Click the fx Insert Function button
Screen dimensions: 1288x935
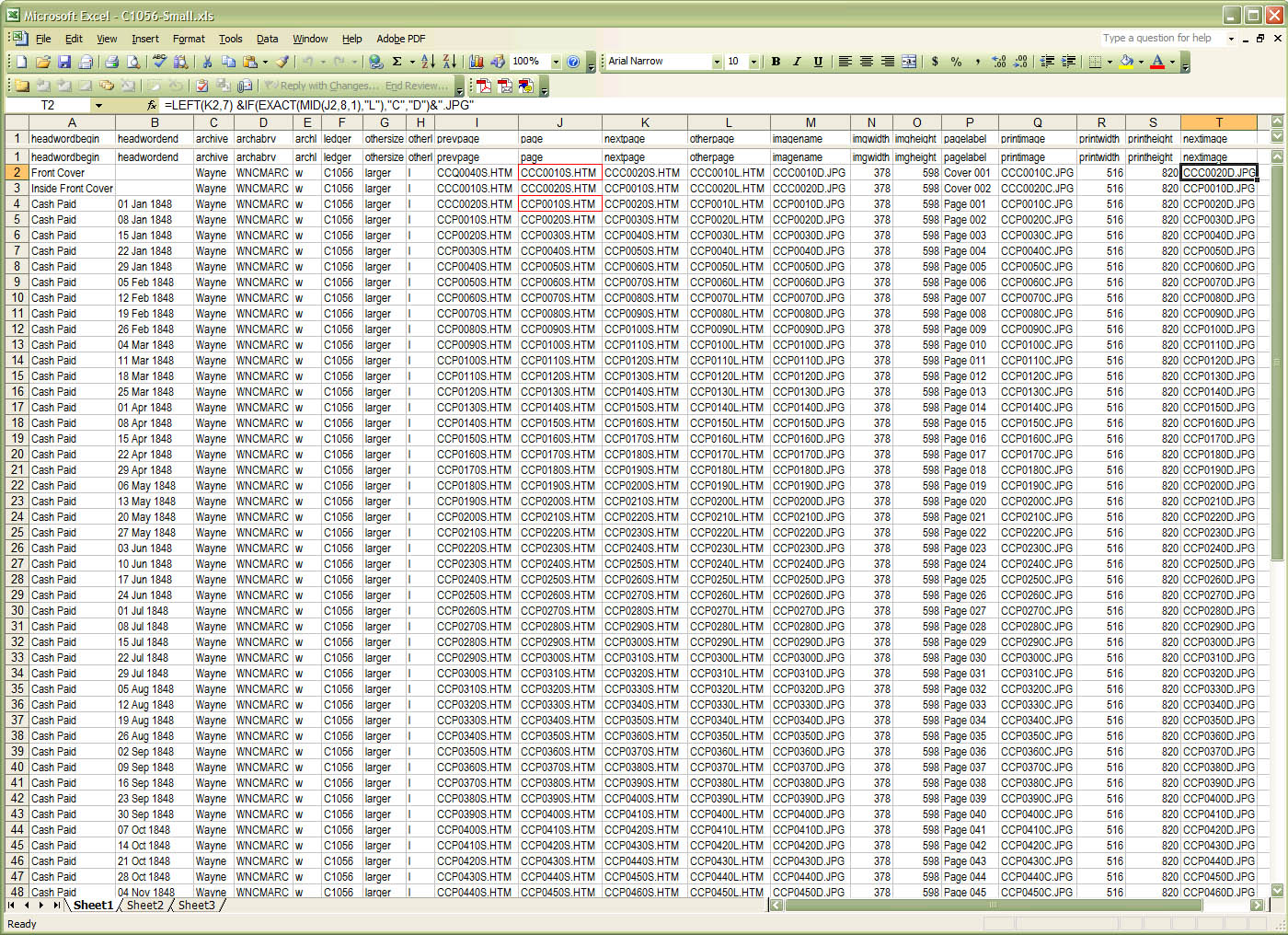click(x=153, y=106)
